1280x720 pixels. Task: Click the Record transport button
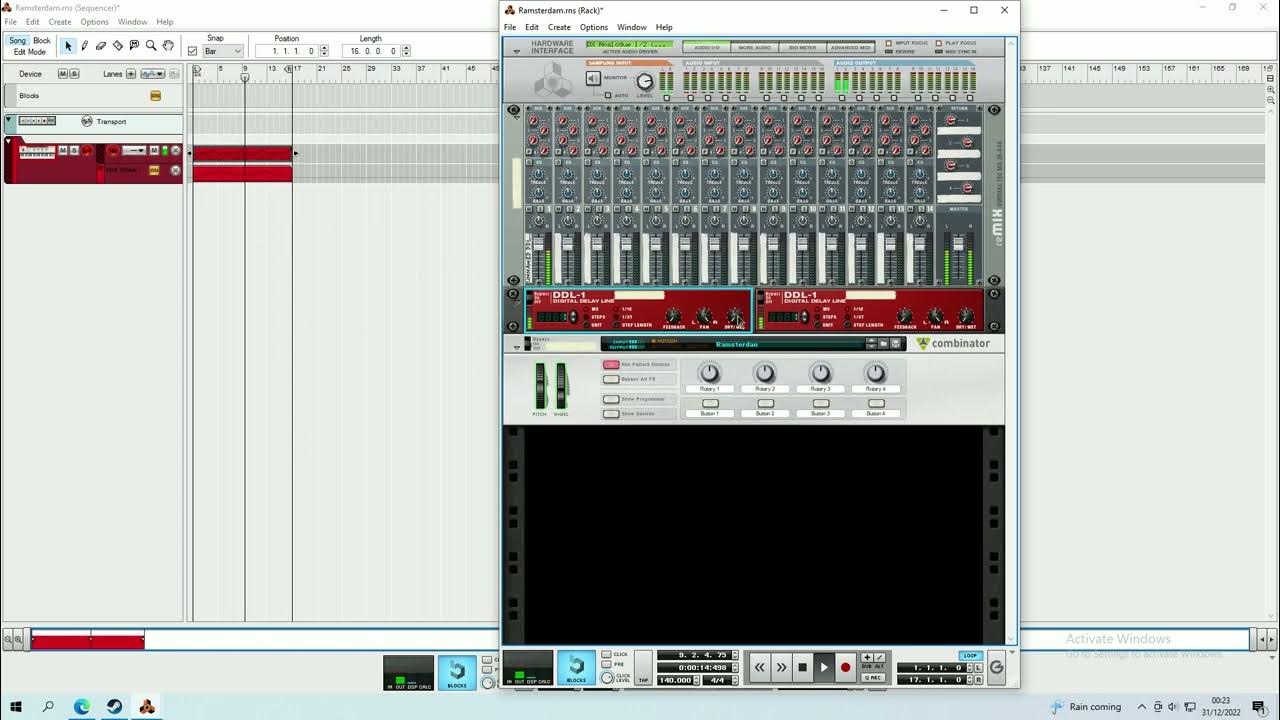click(845, 667)
